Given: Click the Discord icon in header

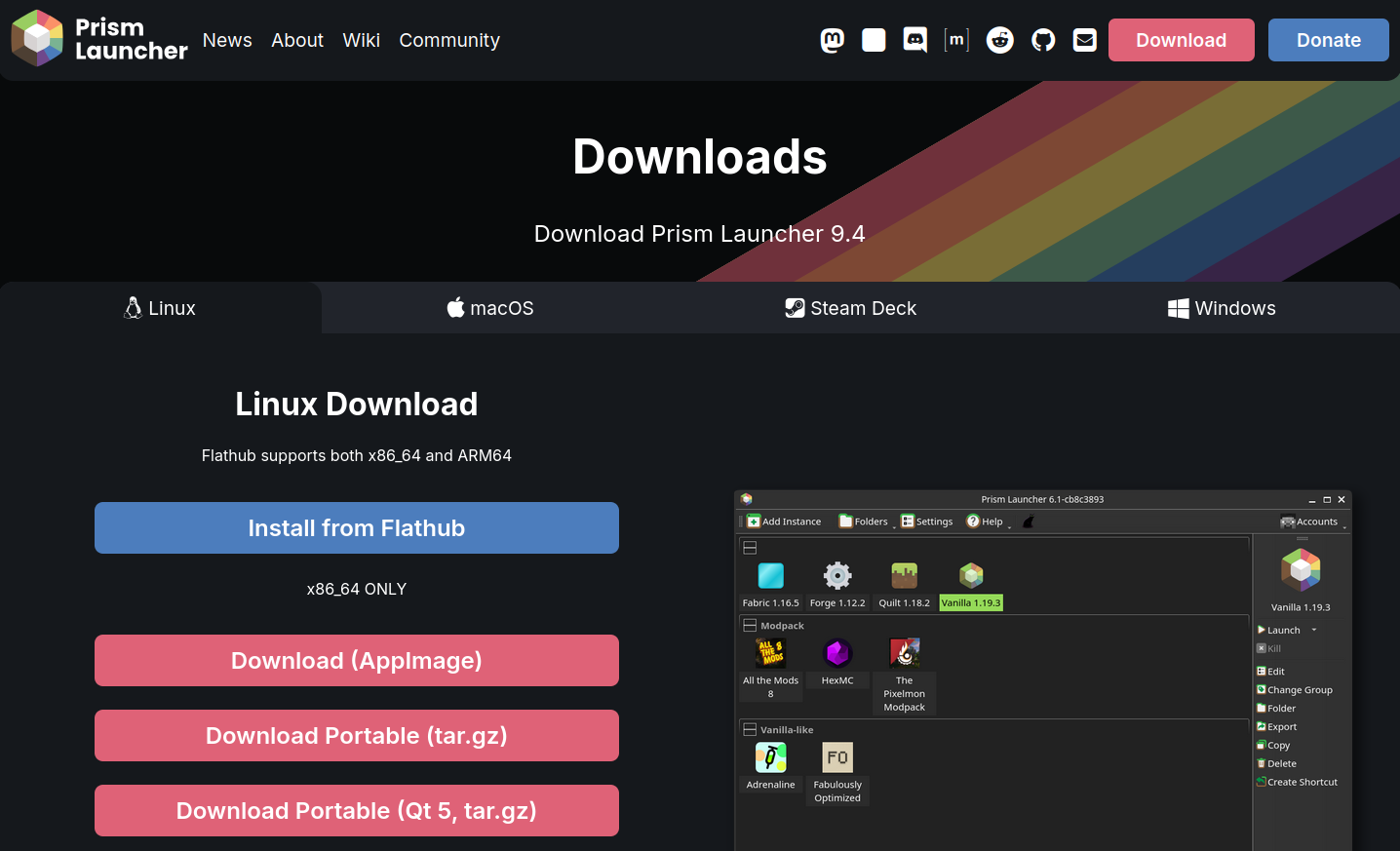Looking at the screenshot, I should point(915,40).
